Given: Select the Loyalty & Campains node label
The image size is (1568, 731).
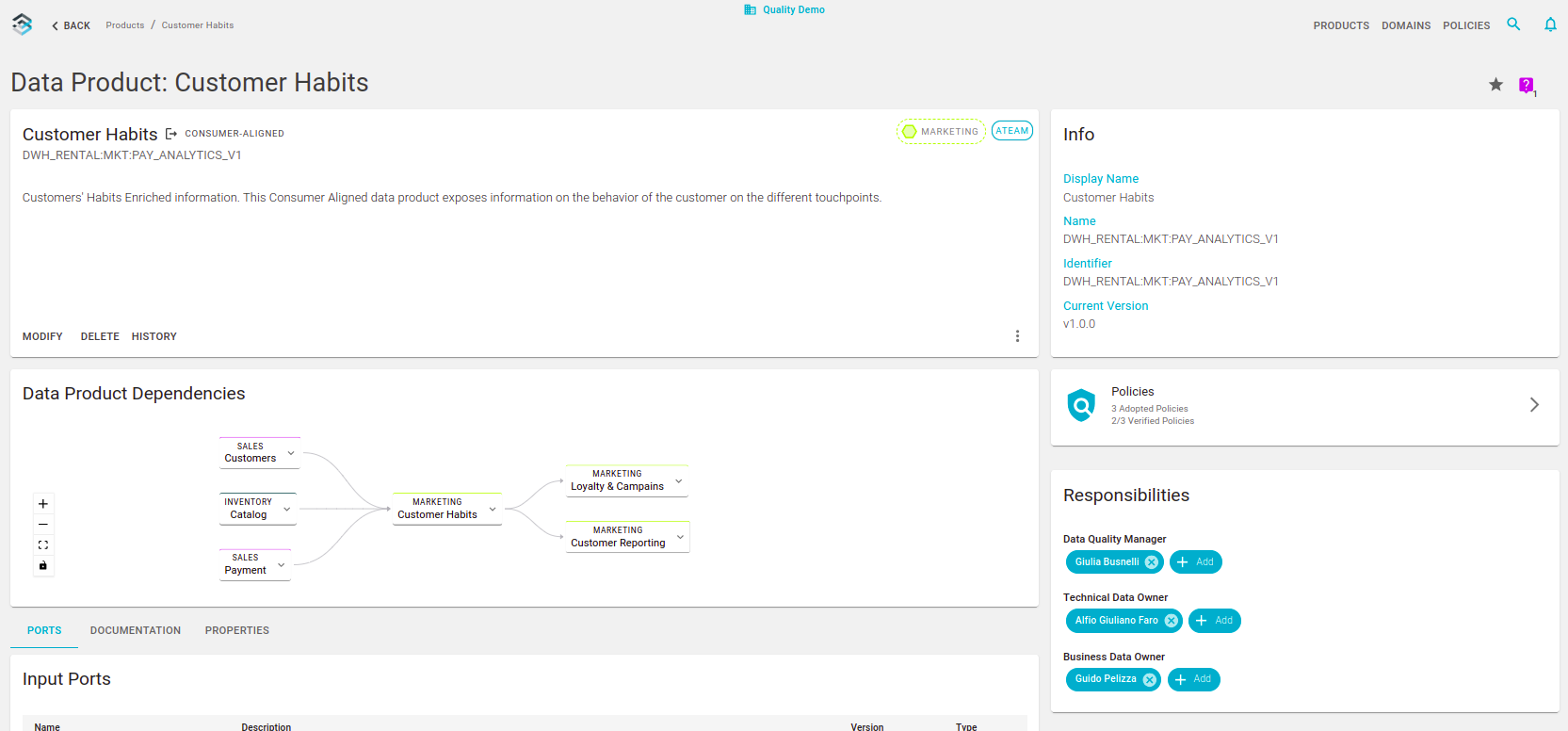Looking at the screenshot, I should point(617,487).
